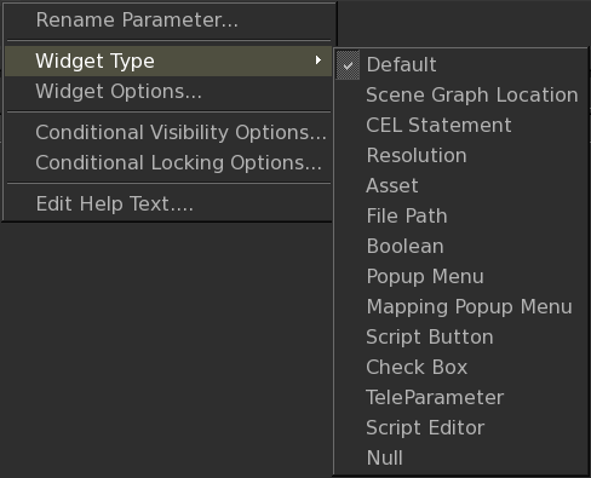Image resolution: width=591 pixels, height=478 pixels.
Task: Open Conditional Visibility Options...
Action: [x=168, y=132]
